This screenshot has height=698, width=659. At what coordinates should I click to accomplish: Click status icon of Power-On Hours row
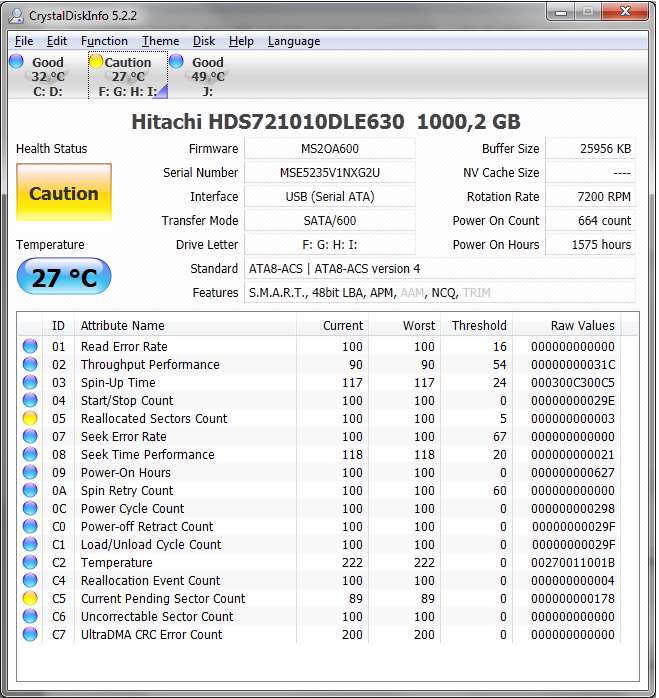pos(30,472)
